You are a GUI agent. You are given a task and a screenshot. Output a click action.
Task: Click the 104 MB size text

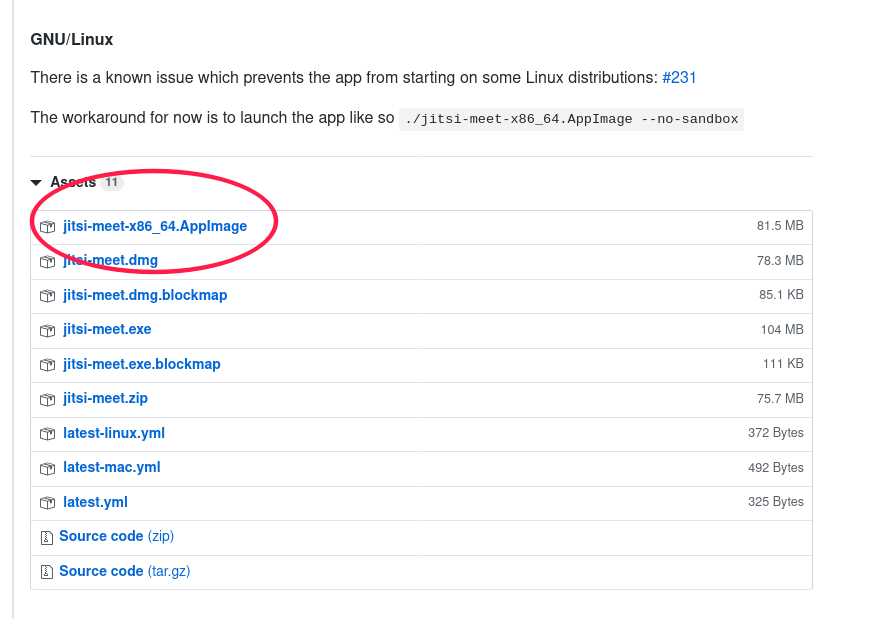[x=782, y=330]
